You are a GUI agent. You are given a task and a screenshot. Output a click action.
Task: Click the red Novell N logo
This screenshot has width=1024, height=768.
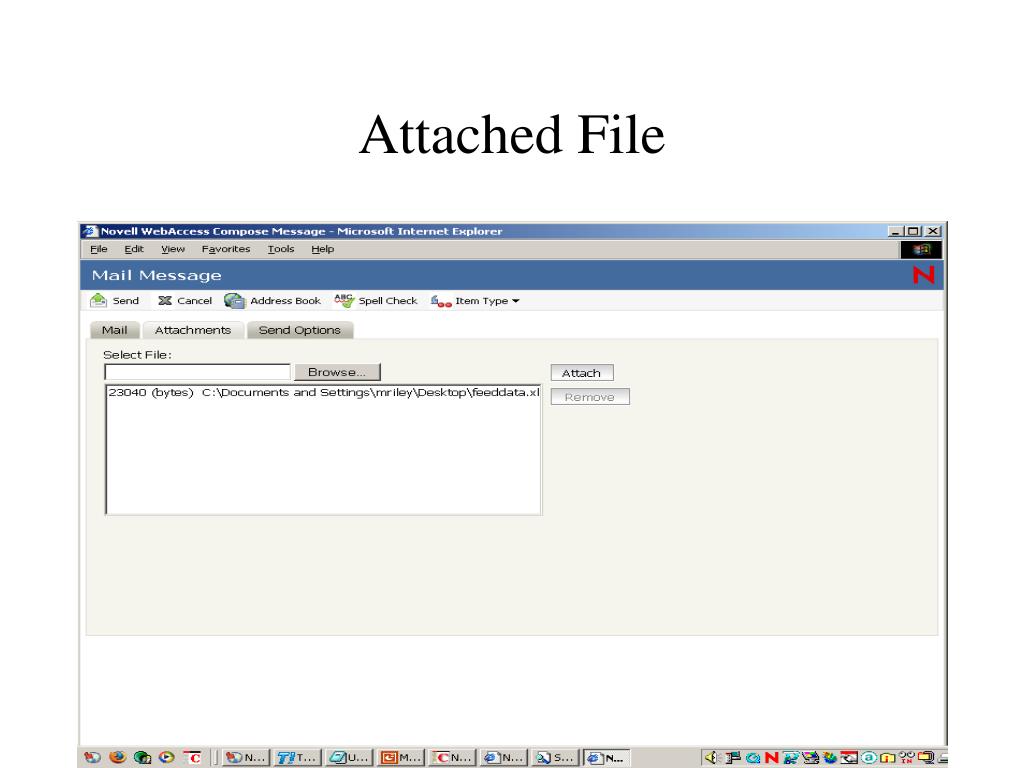(x=924, y=276)
